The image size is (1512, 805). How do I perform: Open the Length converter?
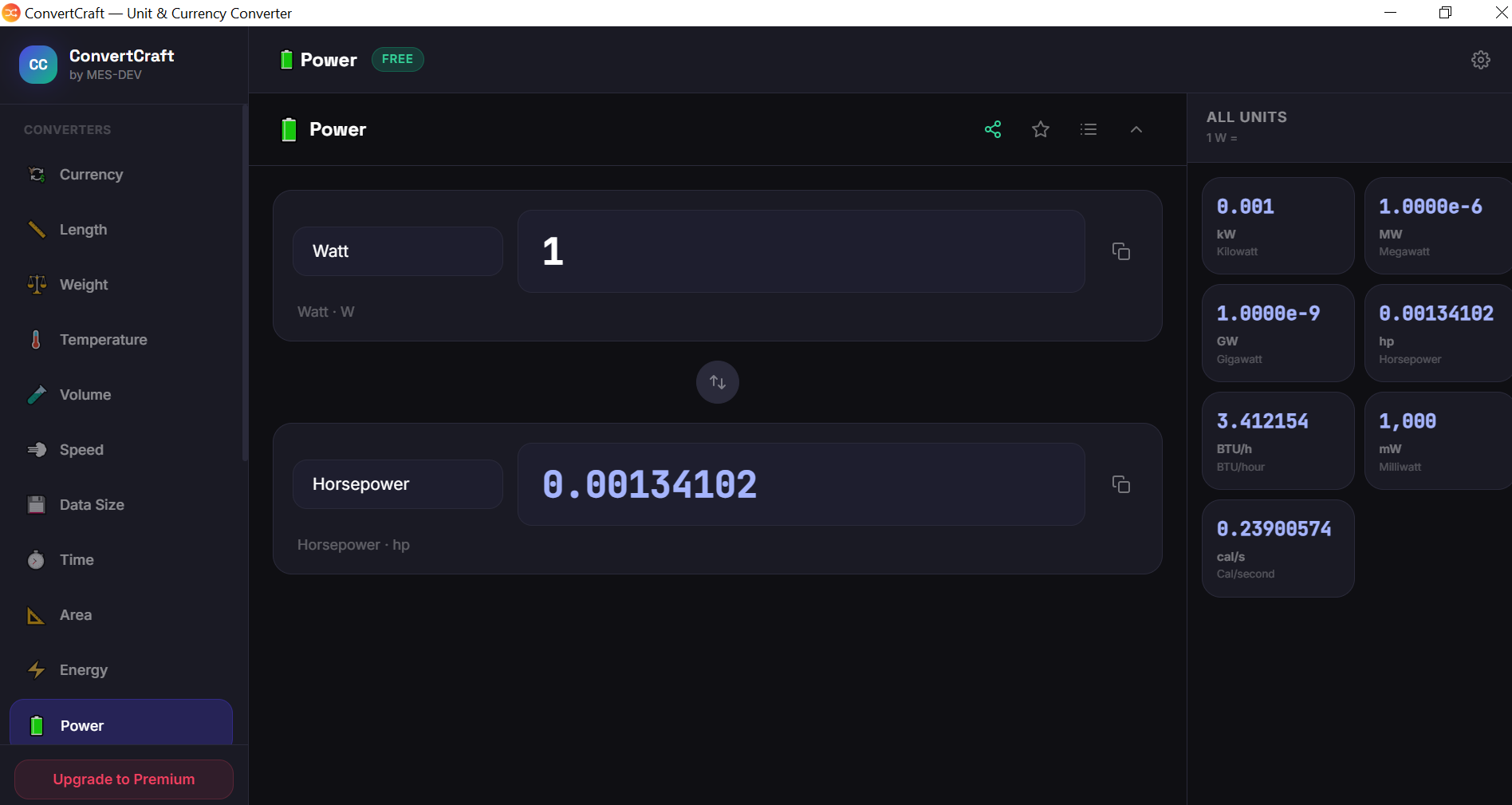tap(121, 230)
